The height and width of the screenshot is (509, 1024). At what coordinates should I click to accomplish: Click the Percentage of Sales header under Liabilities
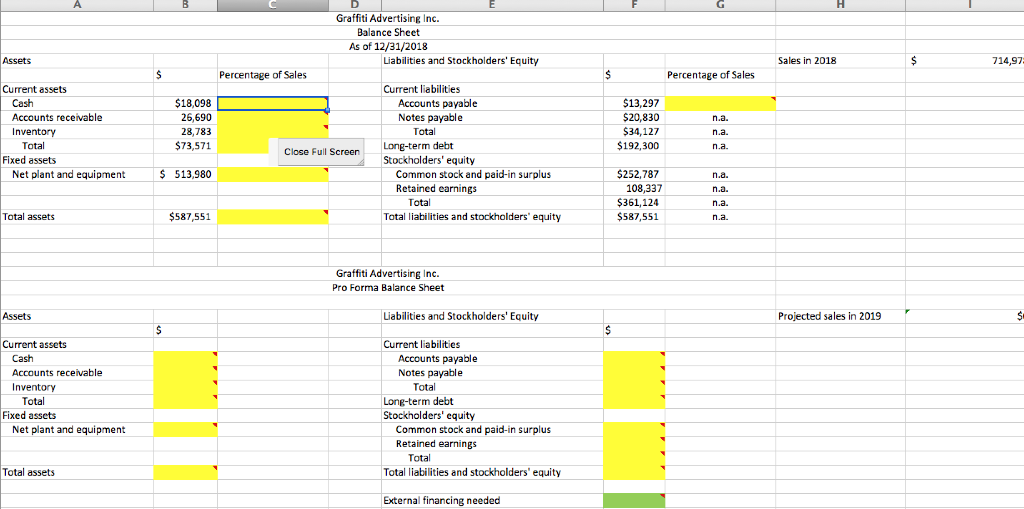tap(711, 75)
